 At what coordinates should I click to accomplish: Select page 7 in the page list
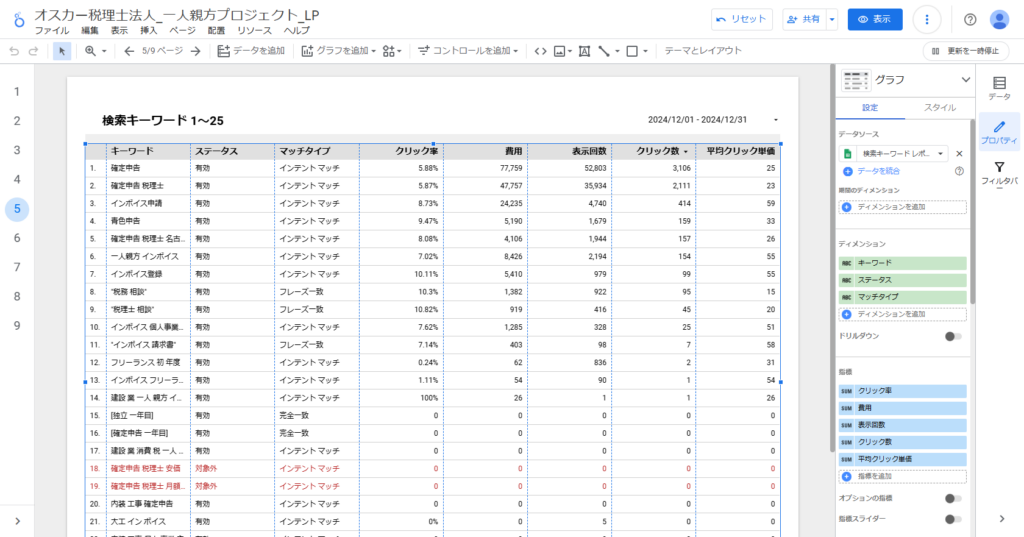(x=17, y=267)
